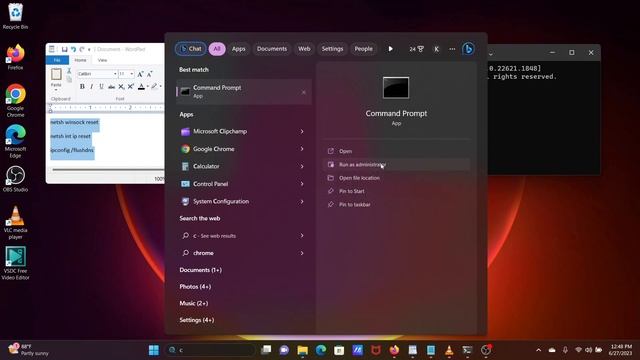This screenshot has width=640, height=360.
Task: Toggle Underline in WordPad
Action: pyautogui.click(x=101, y=87)
